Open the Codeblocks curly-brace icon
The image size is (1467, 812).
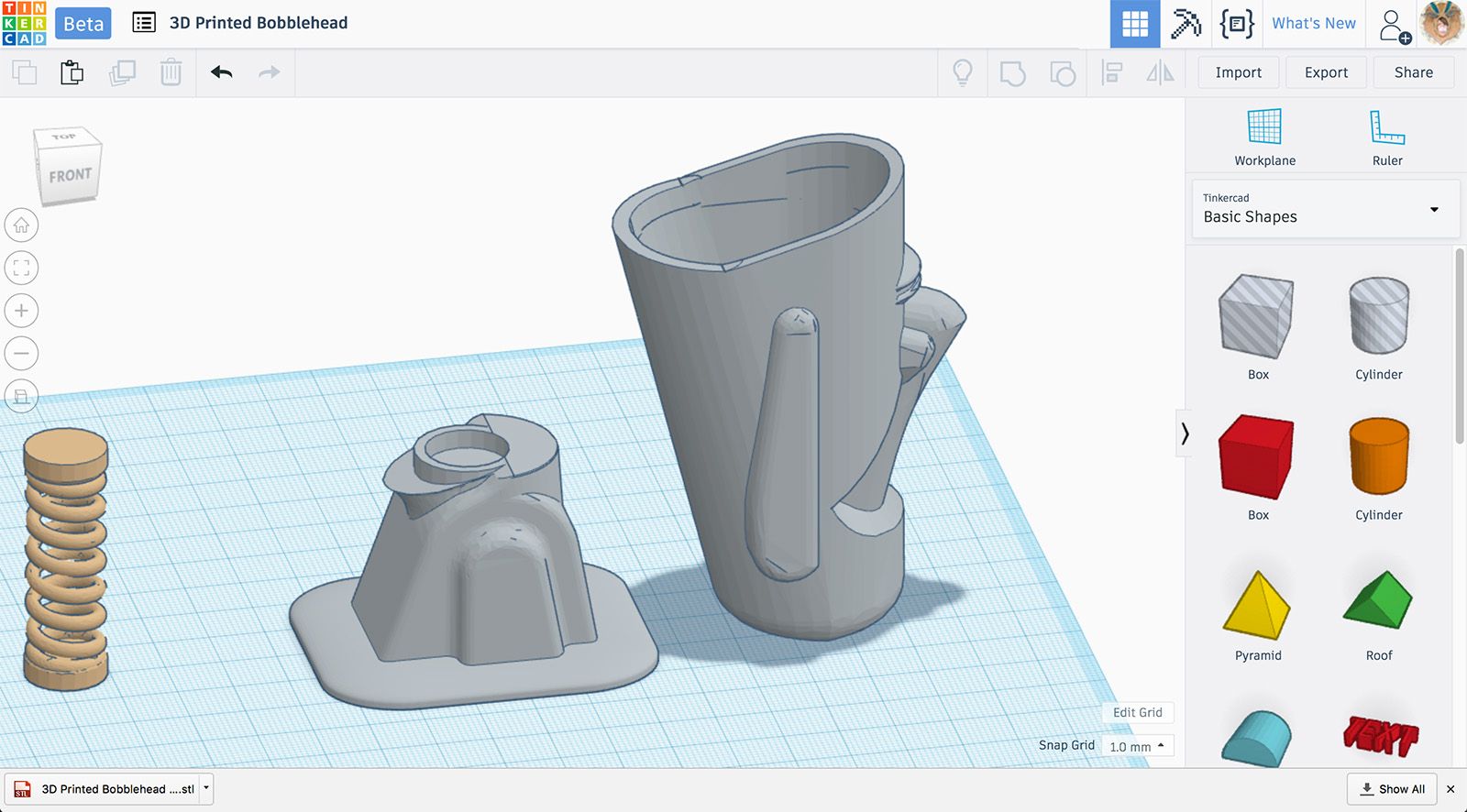coord(1236,24)
